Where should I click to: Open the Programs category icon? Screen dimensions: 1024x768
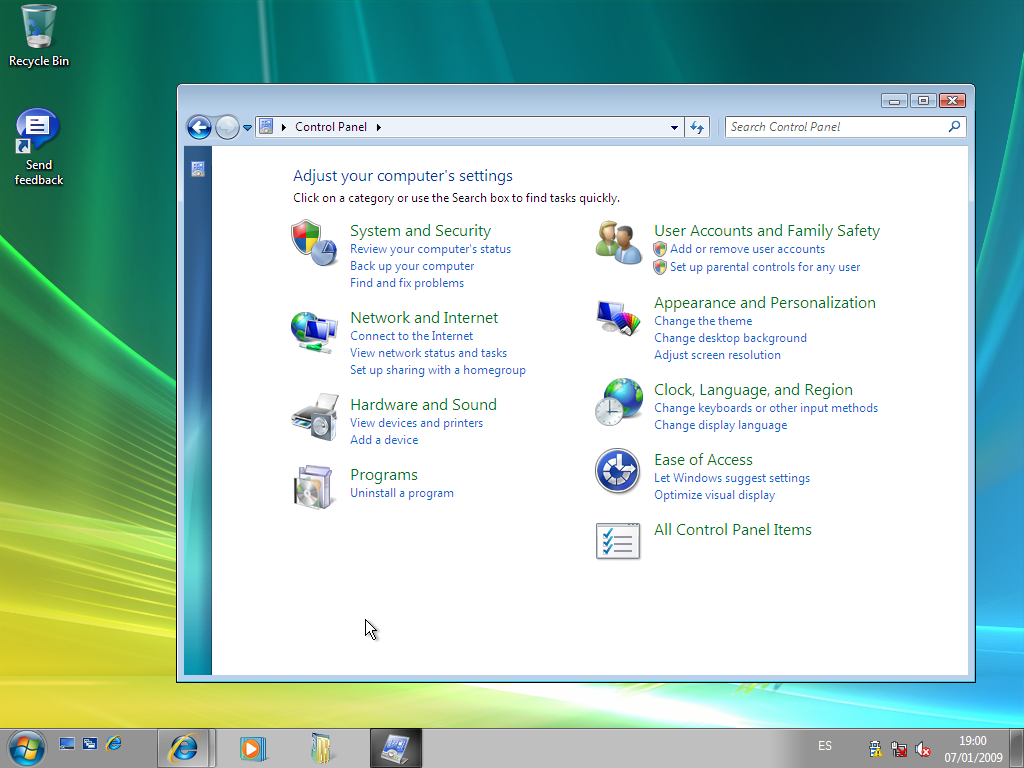pos(313,486)
